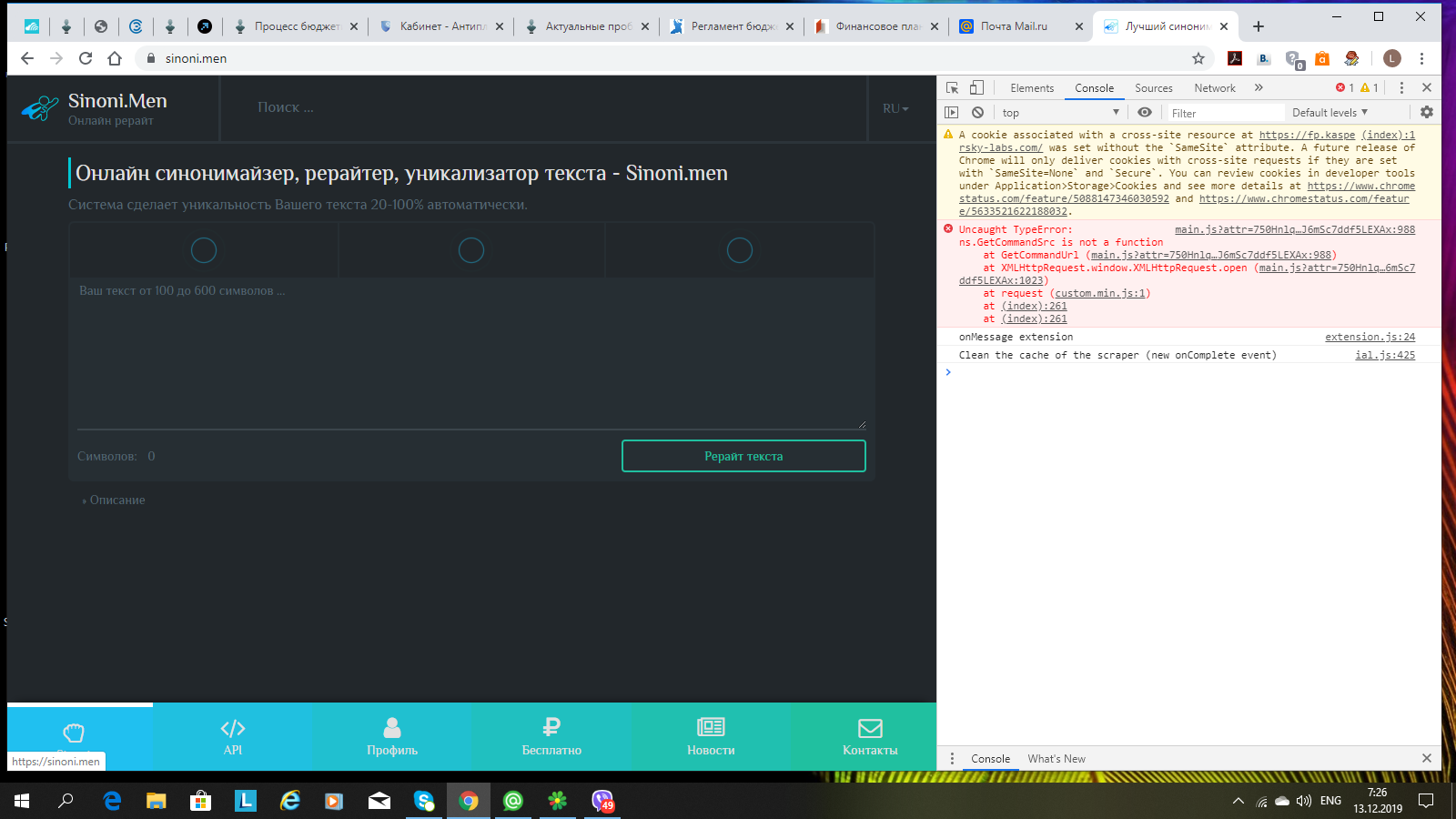Open Chrome main menu
The image size is (1456, 819).
point(1421,58)
